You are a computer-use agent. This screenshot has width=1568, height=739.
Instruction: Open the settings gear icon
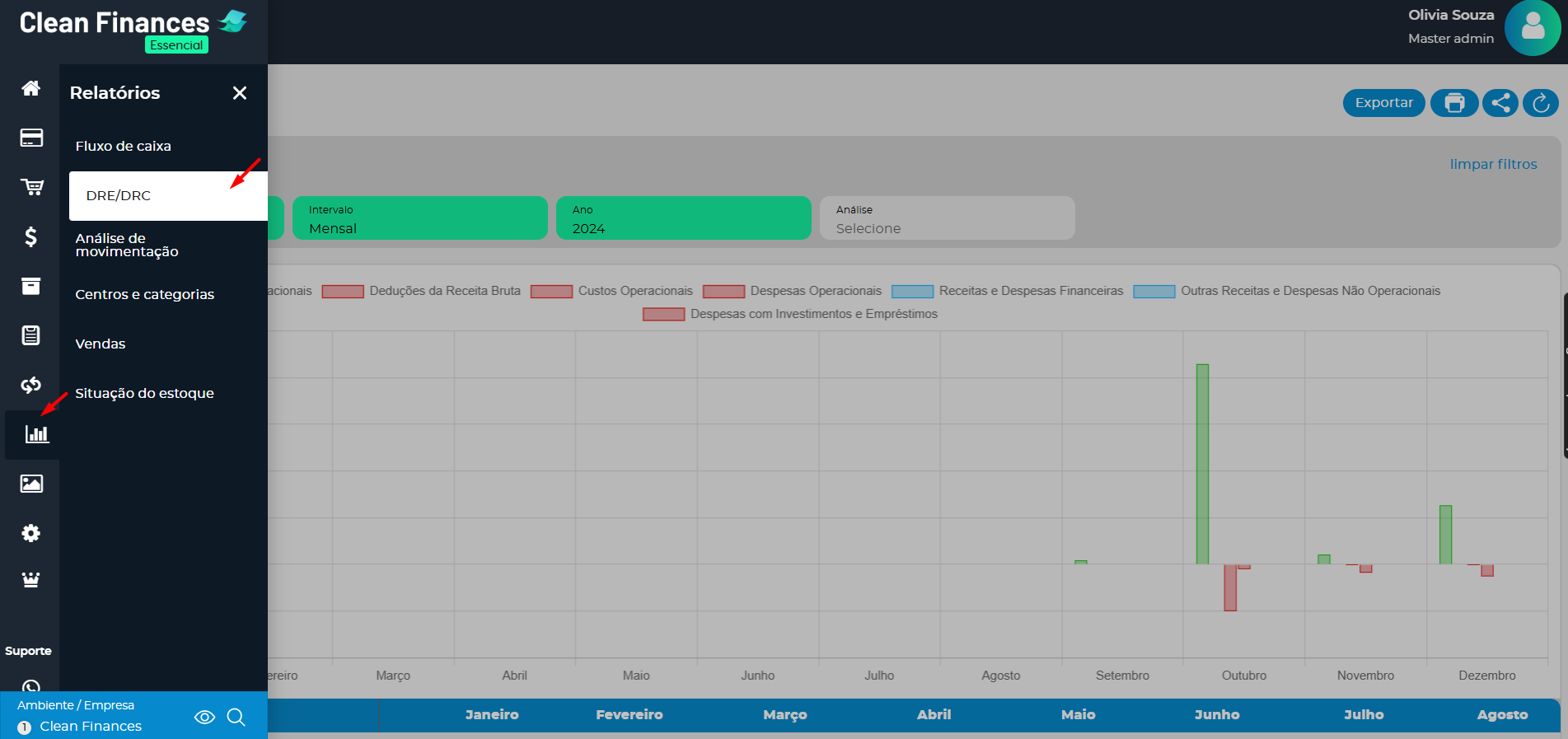30,533
